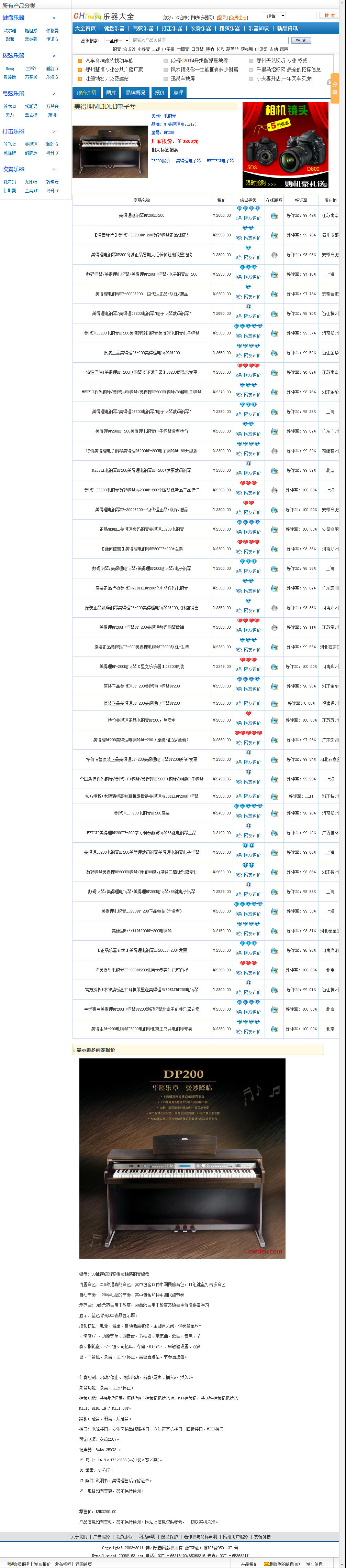Switch to the 品牌概况 tab
Screen dimensions: 346x1568
(135, 93)
